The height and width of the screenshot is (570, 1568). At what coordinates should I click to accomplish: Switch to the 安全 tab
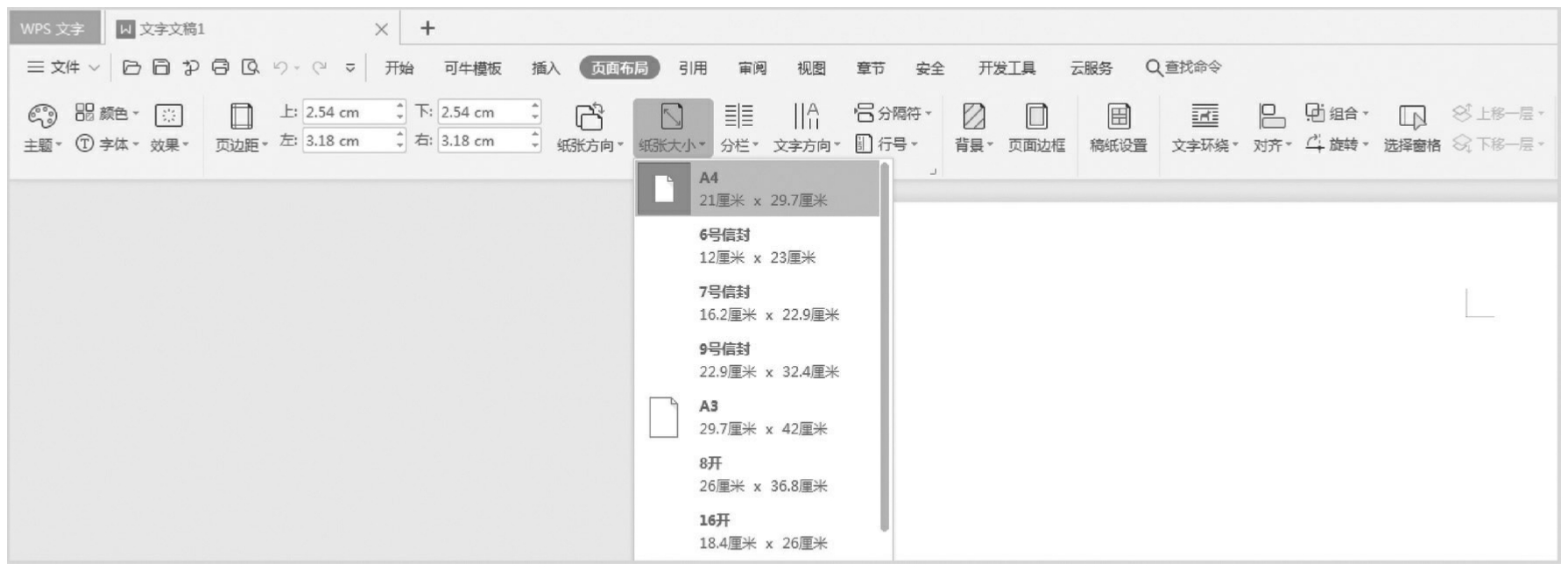click(x=930, y=68)
